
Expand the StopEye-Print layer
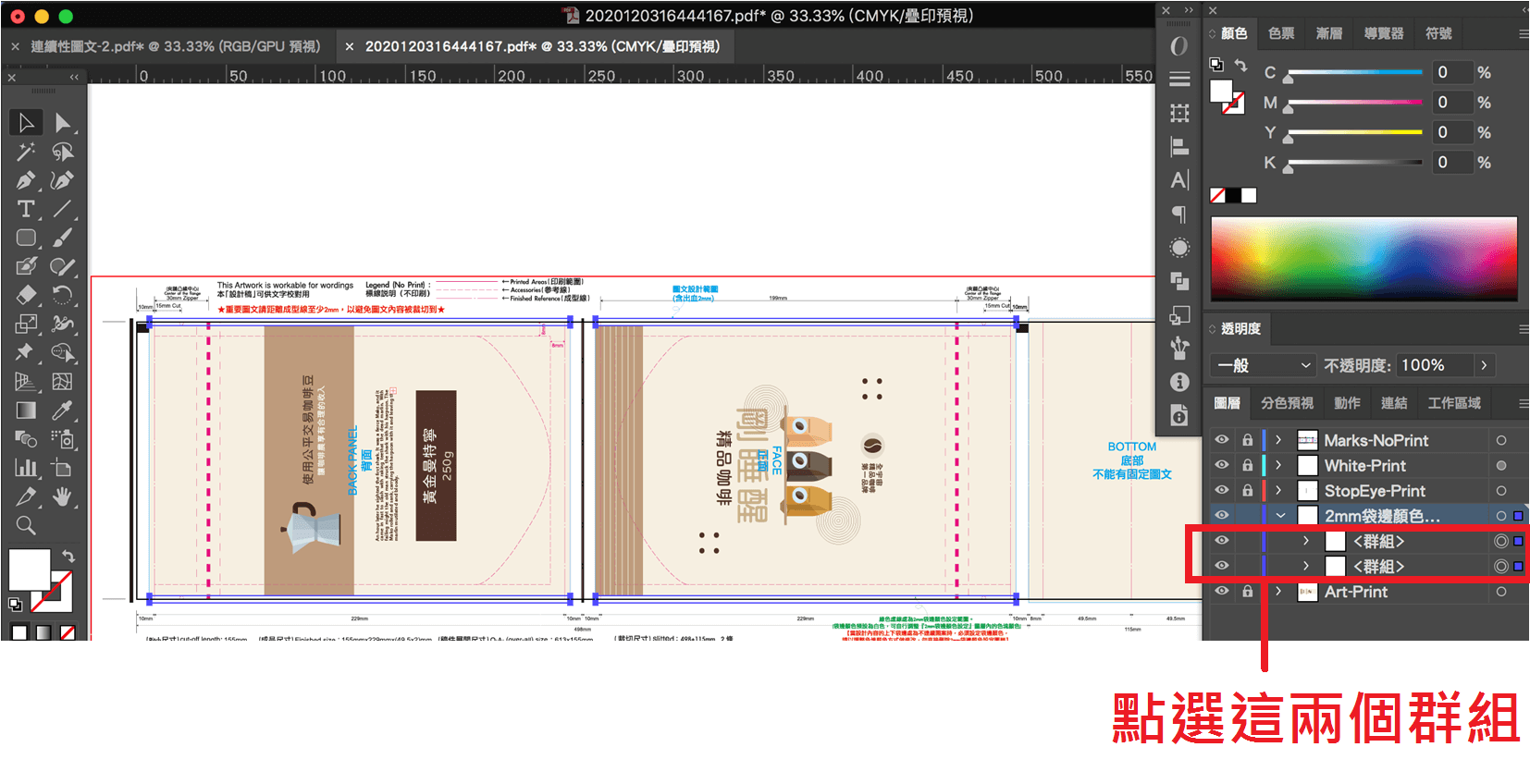[x=1278, y=490]
